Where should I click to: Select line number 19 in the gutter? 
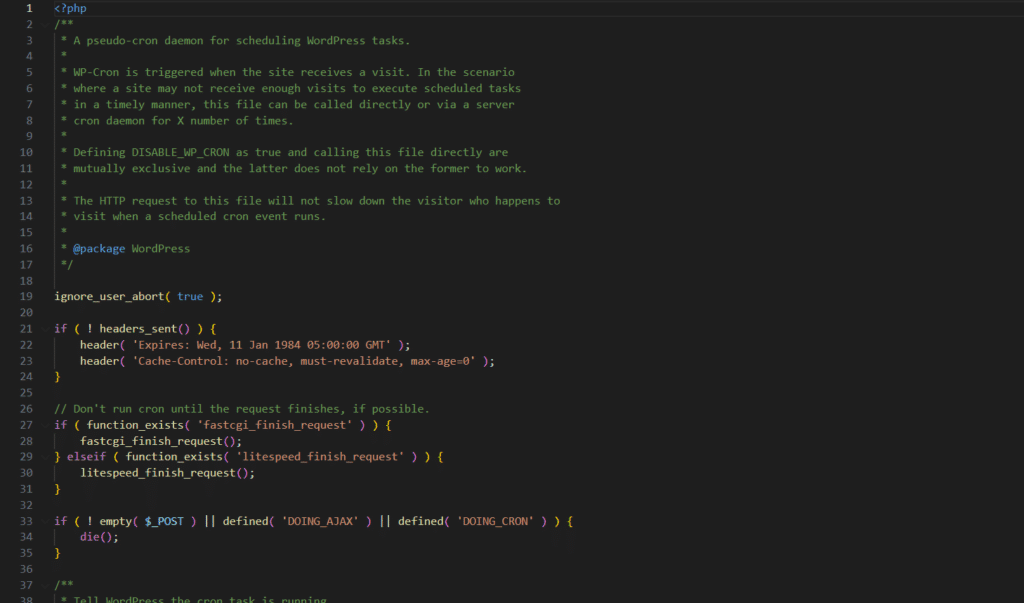coord(26,296)
